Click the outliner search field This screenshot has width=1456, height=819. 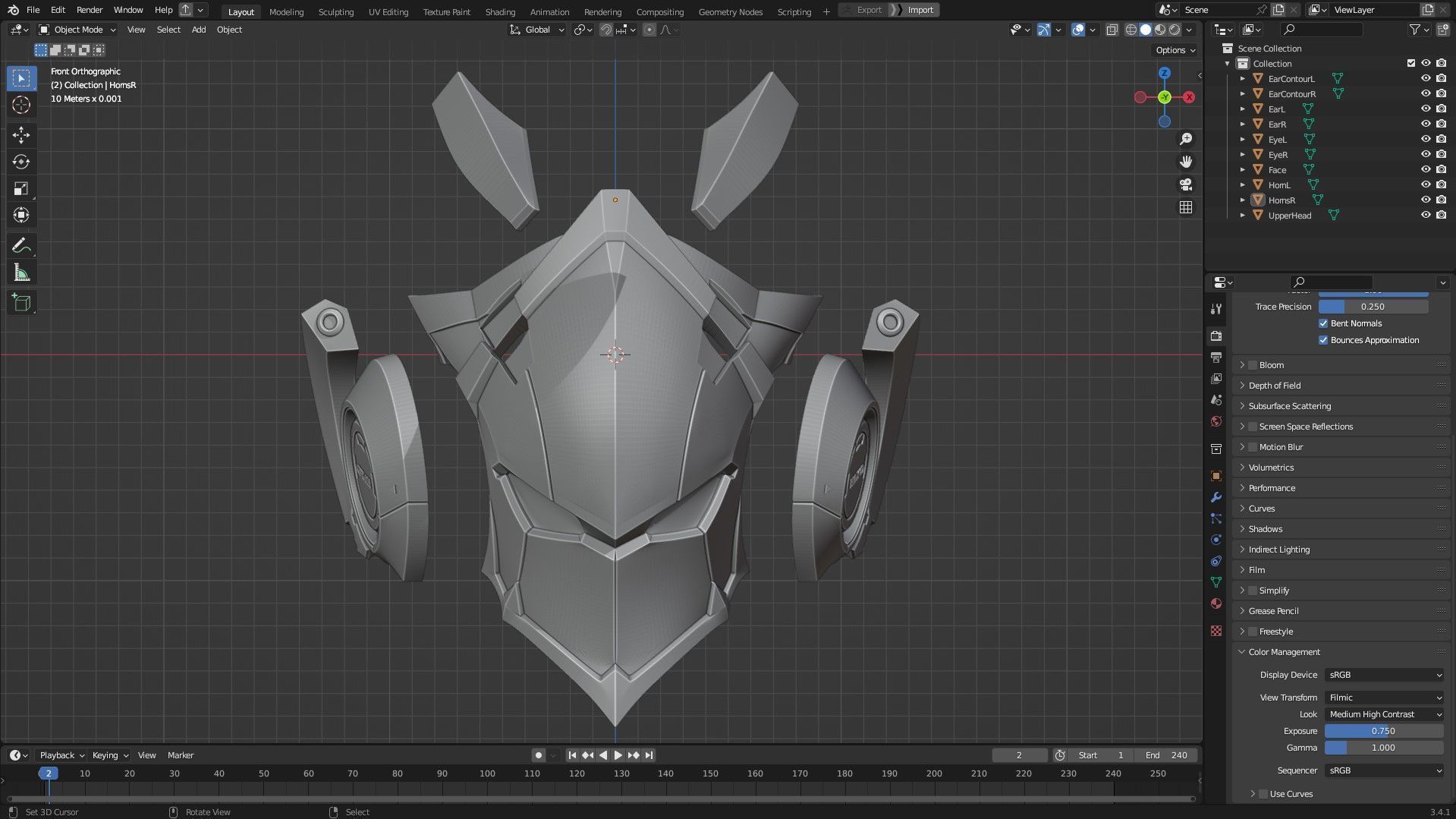(1321, 30)
